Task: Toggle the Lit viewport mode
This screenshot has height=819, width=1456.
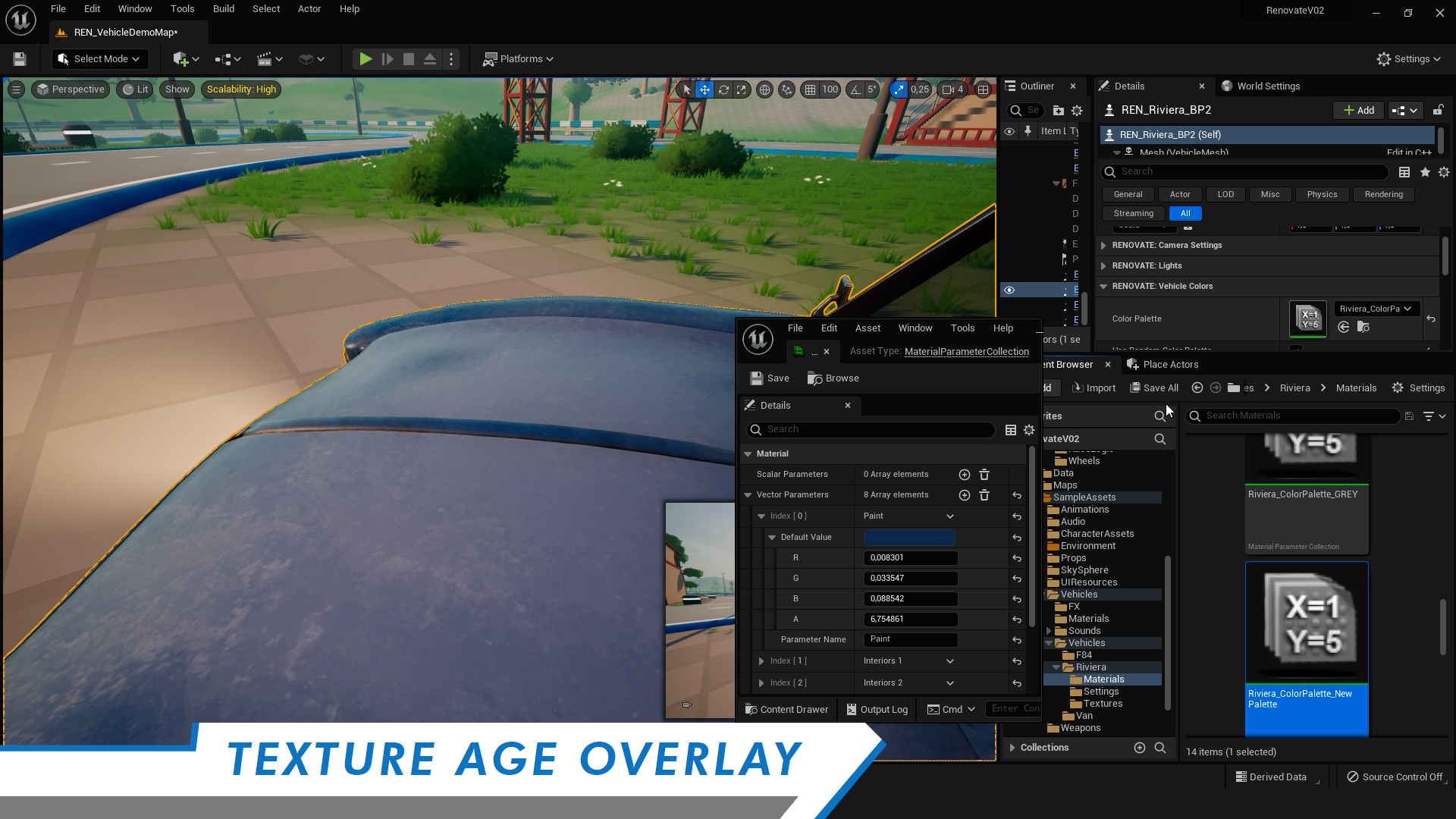Action: (x=134, y=89)
